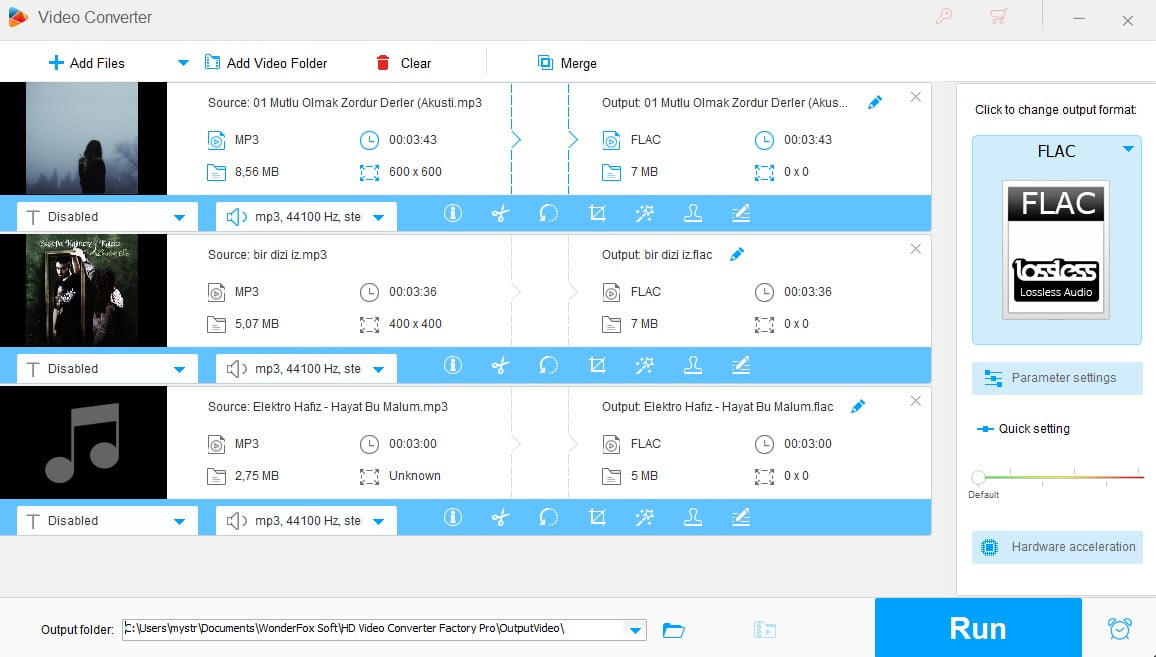
Task: Expand the FLAC output format dropdown
Action: pyautogui.click(x=1128, y=151)
